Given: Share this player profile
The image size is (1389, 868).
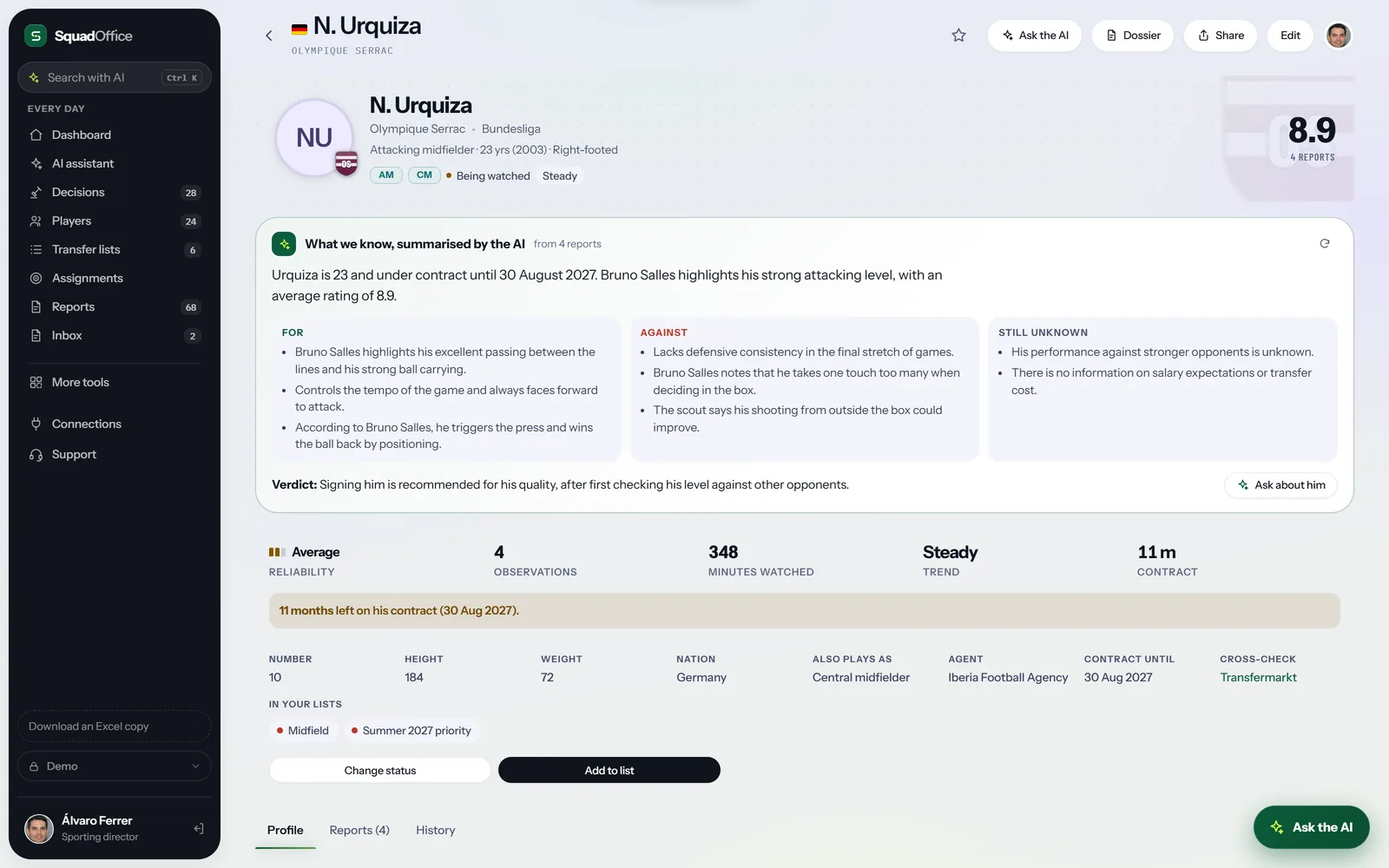Looking at the screenshot, I should 1221,36.
